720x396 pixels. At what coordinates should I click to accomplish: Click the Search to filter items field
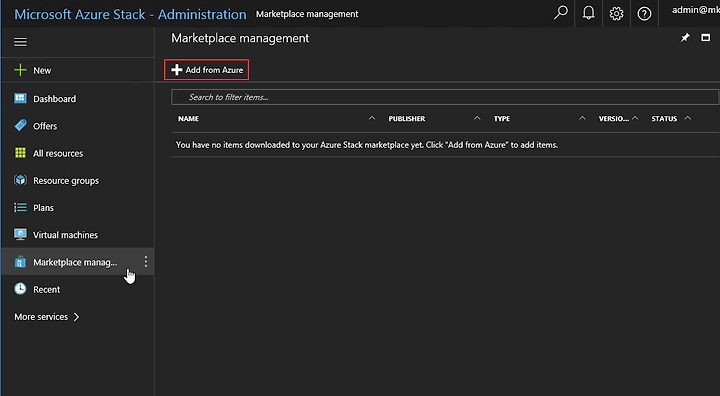point(444,97)
